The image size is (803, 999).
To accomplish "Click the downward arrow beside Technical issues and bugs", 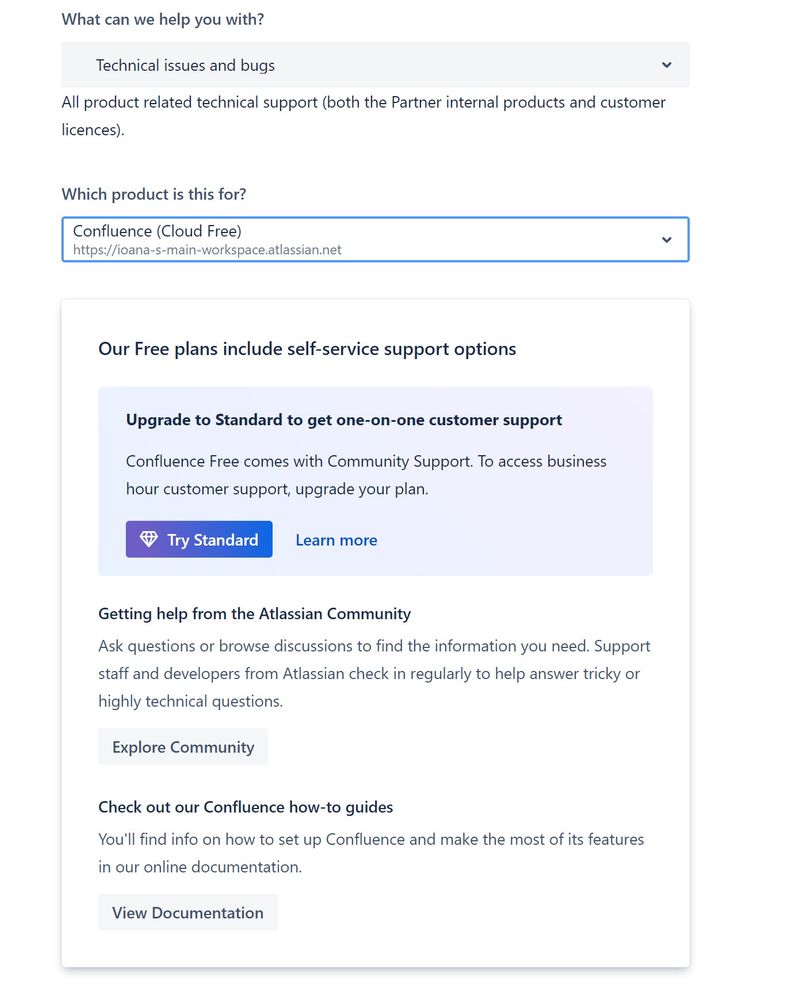I will 667,64.
